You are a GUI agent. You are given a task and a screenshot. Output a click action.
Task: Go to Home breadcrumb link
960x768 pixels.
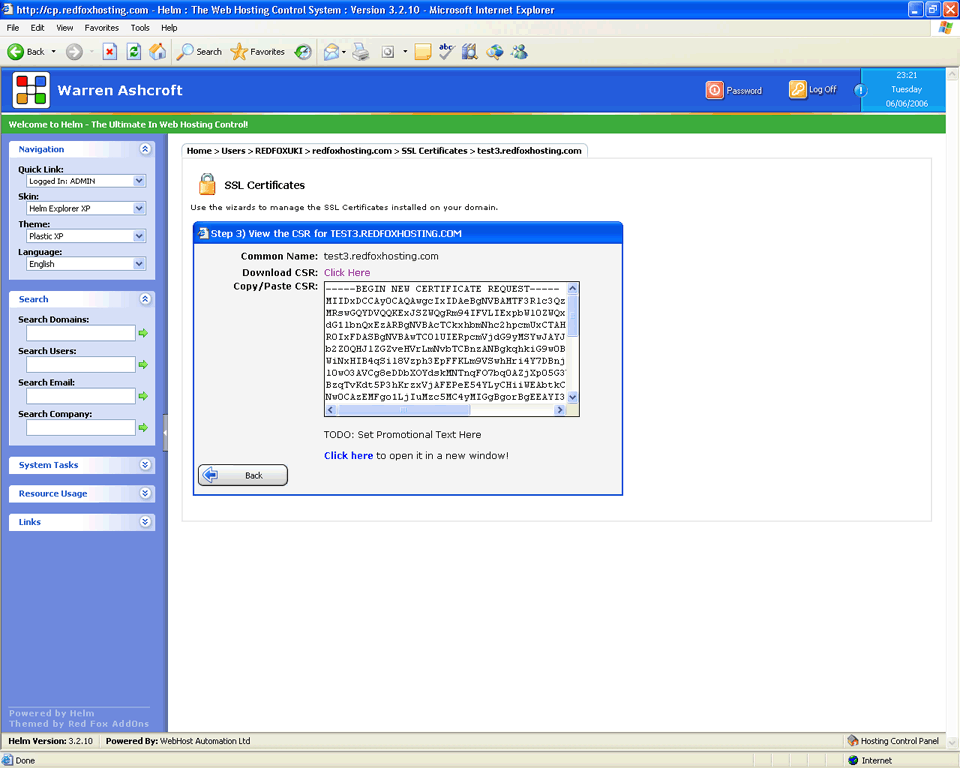[x=199, y=151]
